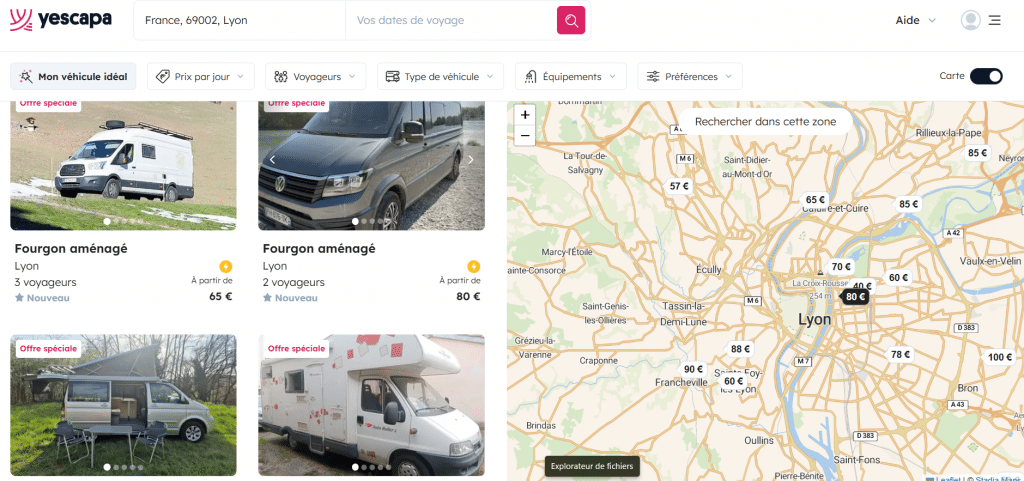Viewport: 1024px width, 481px height.
Task: Open the Aide dropdown menu
Action: click(x=916, y=20)
